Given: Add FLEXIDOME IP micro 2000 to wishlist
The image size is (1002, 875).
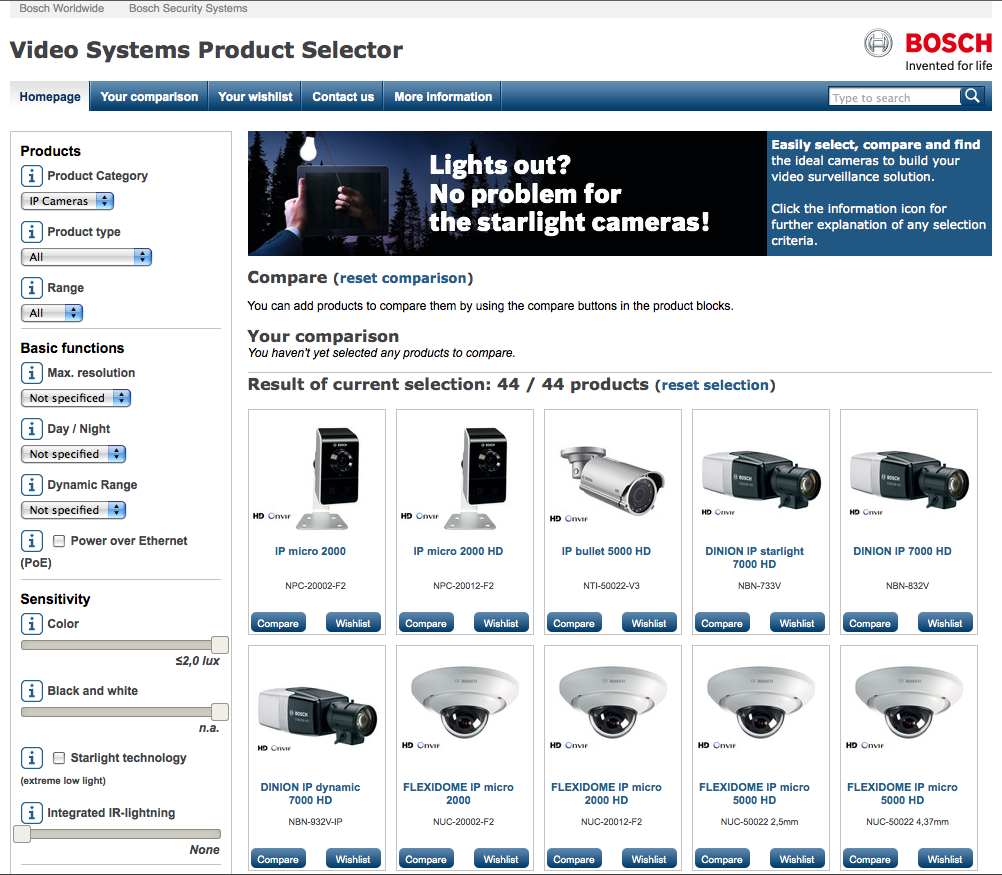Looking at the screenshot, I should [x=501, y=860].
